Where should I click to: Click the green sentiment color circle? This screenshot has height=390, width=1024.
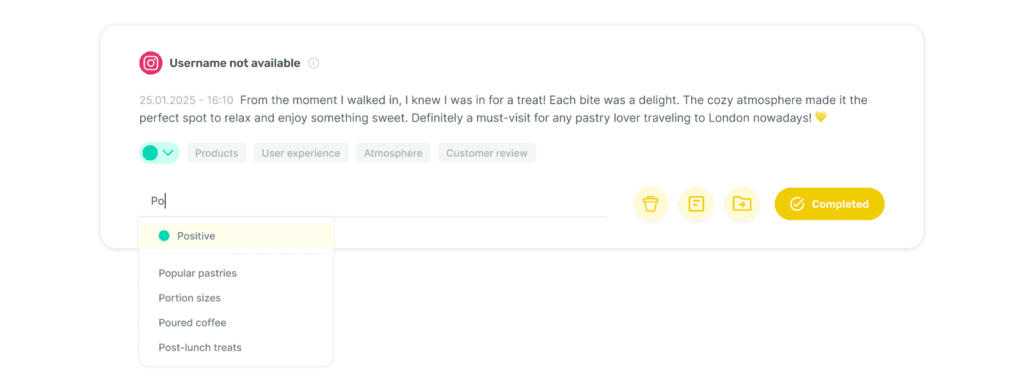150,153
